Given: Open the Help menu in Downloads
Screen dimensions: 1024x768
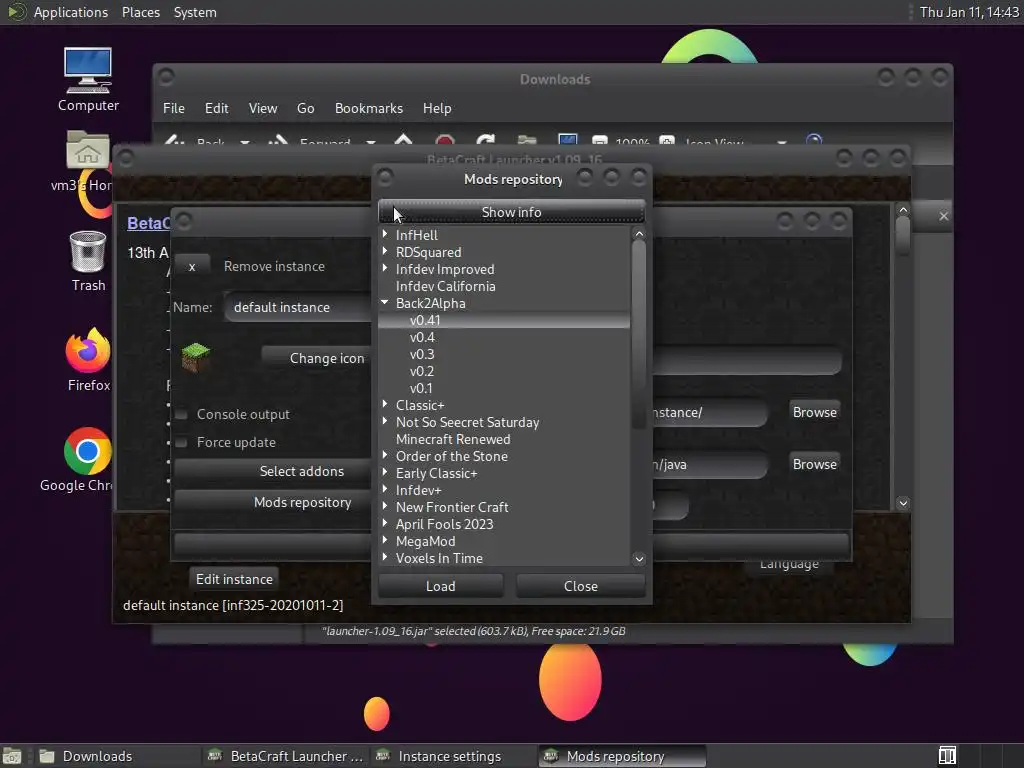Looking at the screenshot, I should point(437,108).
